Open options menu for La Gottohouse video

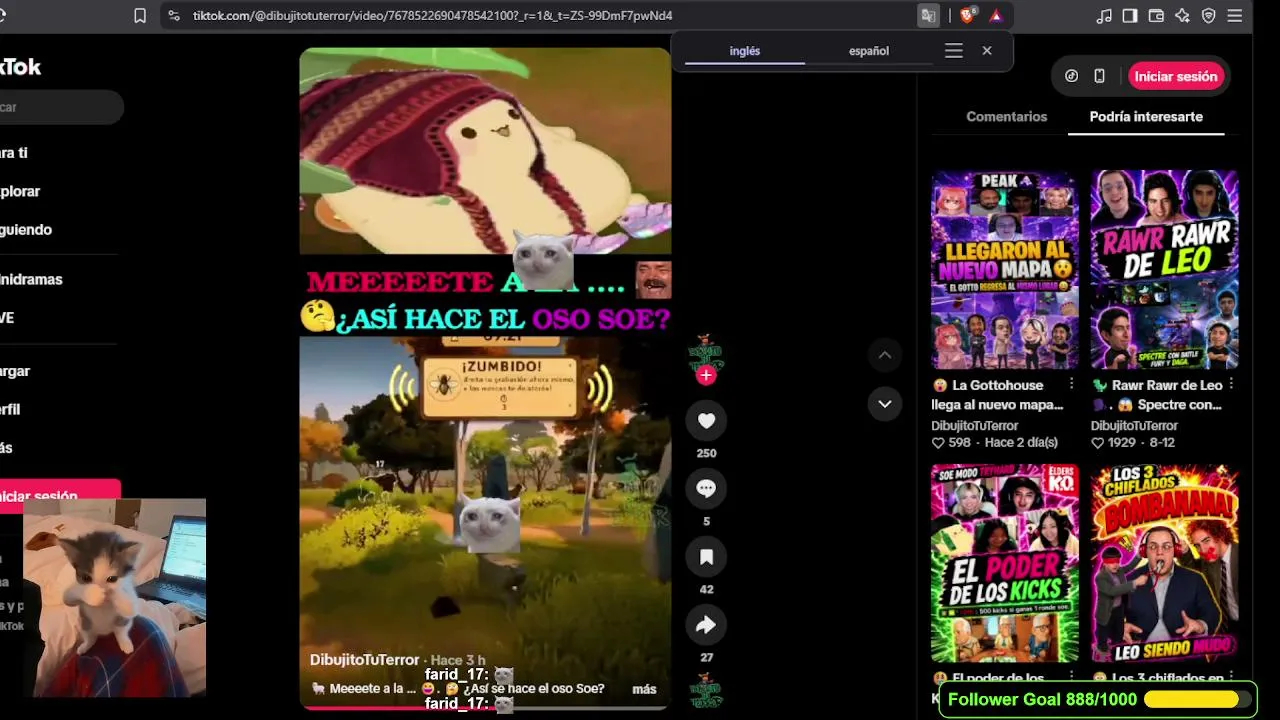pos(1072,385)
